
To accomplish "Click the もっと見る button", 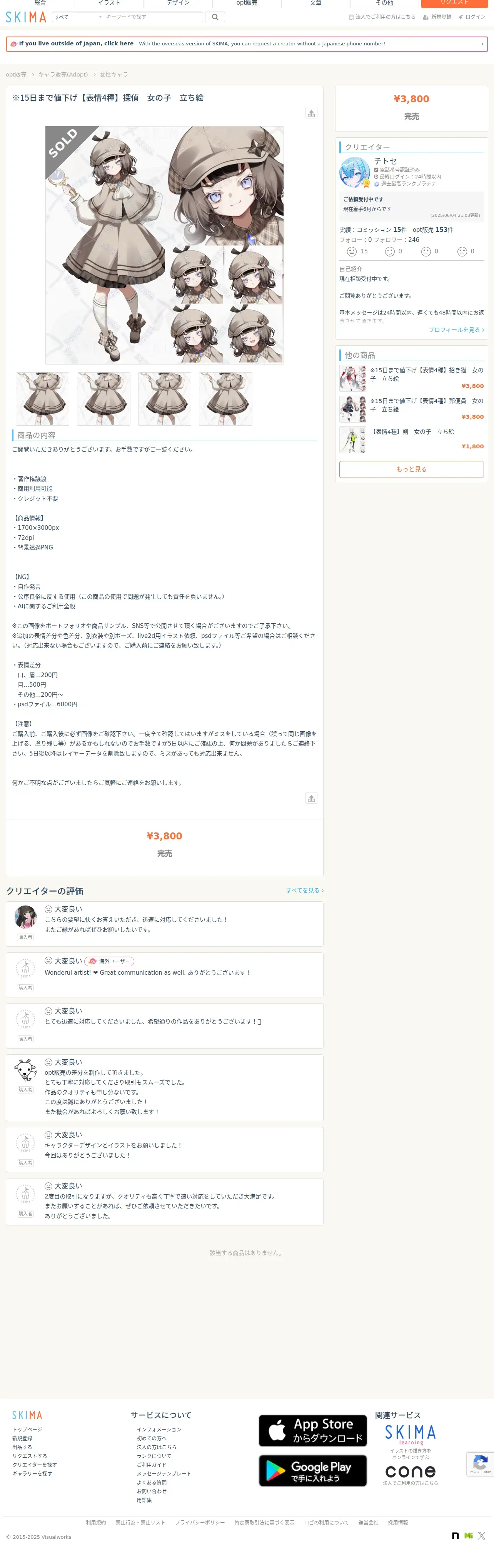I will tap(411, 469).
